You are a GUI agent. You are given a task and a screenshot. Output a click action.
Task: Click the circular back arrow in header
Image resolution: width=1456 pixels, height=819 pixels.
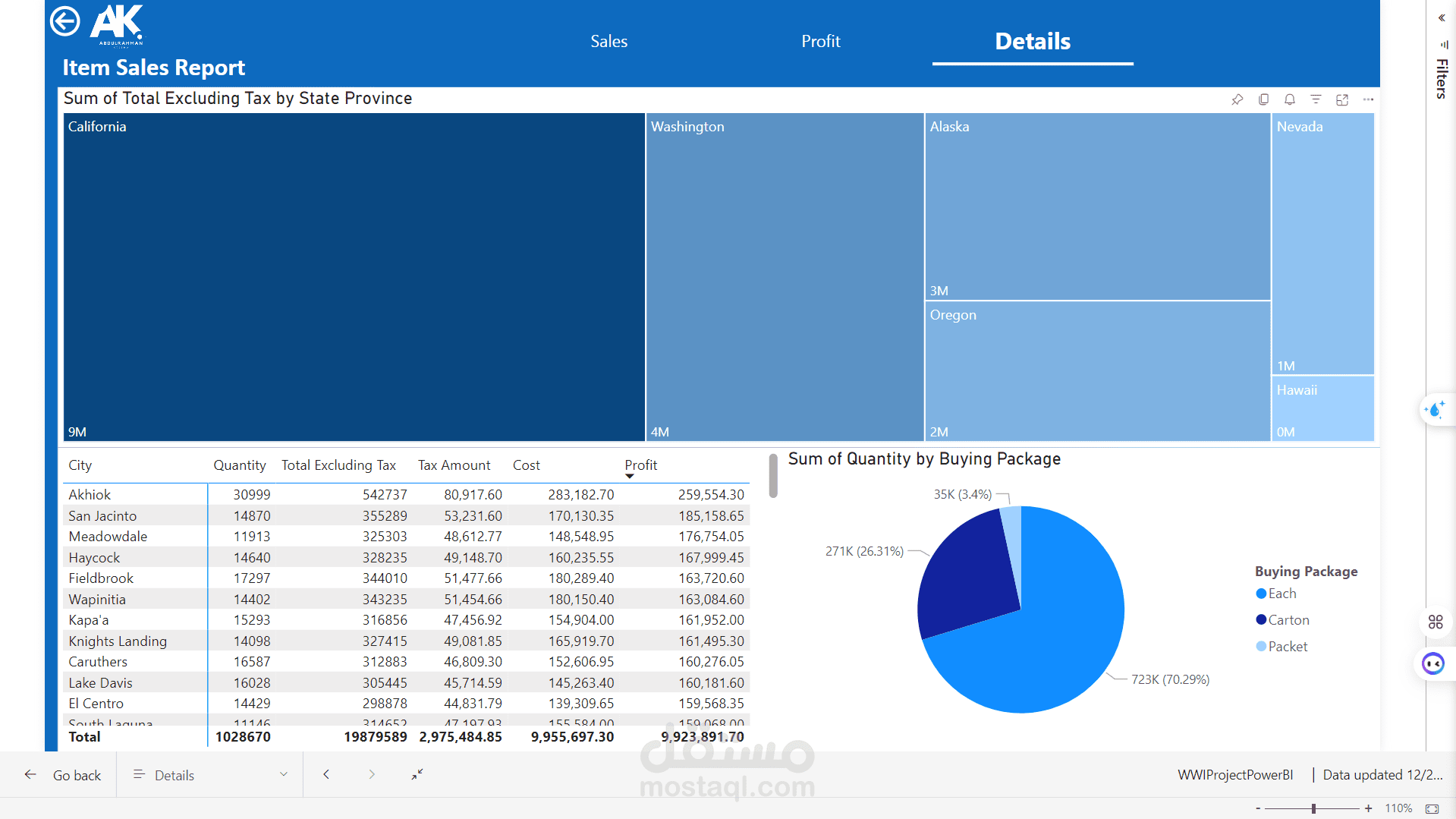pos(65,21)
